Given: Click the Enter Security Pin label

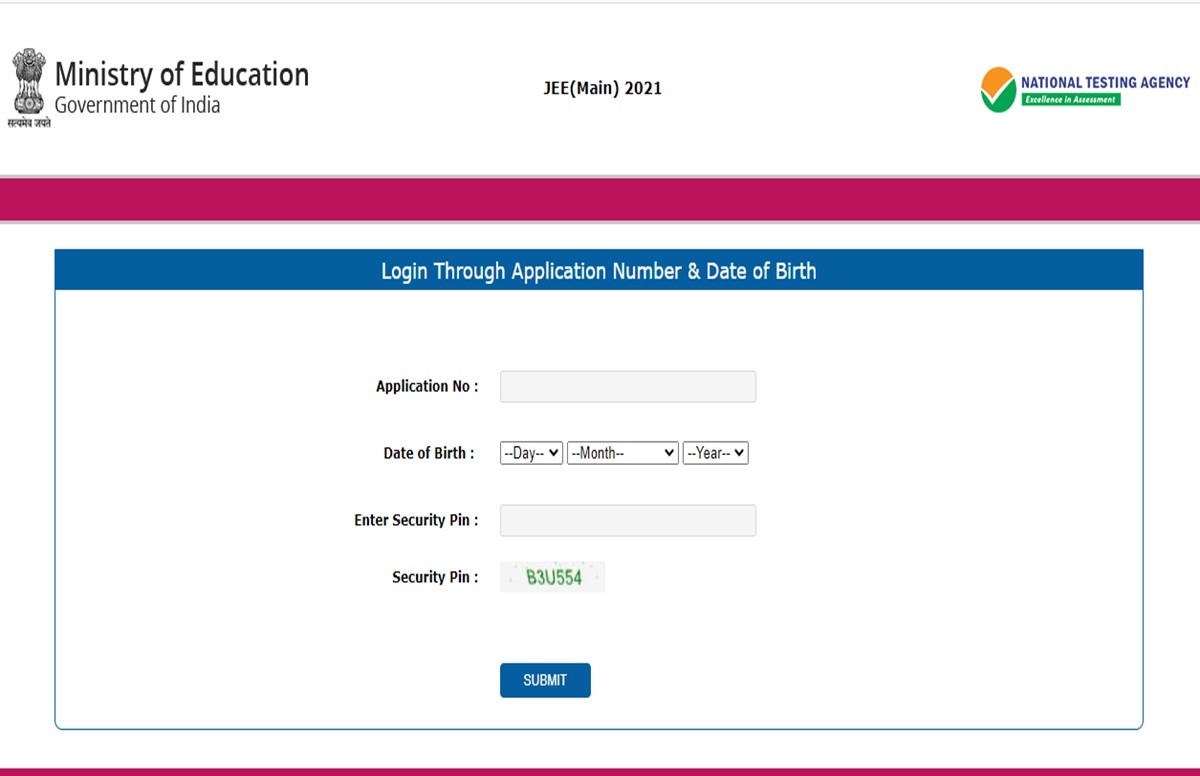Looking at the screenshot, I should point(416,520).
